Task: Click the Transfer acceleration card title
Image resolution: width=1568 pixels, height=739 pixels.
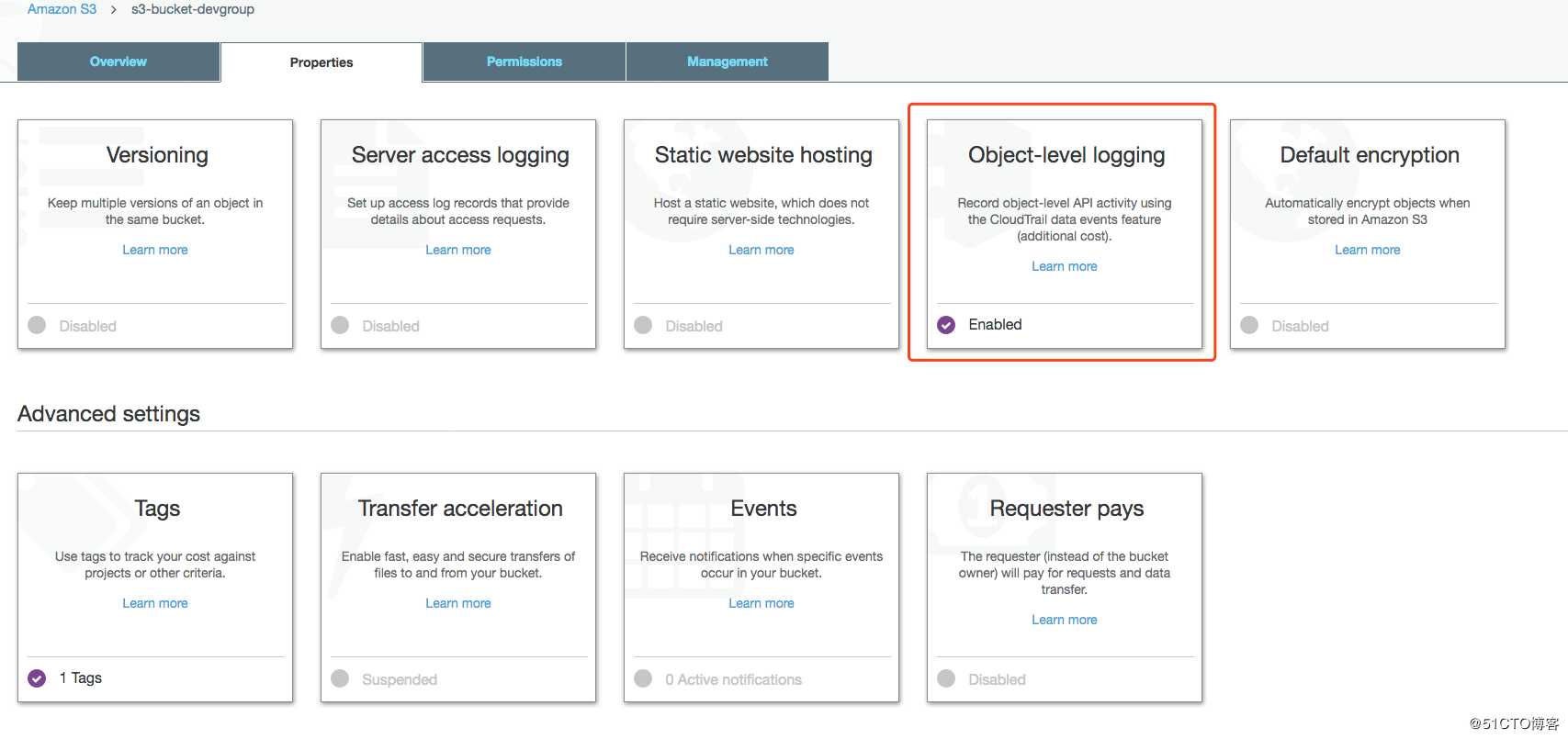Action: [x=460, y=509]
